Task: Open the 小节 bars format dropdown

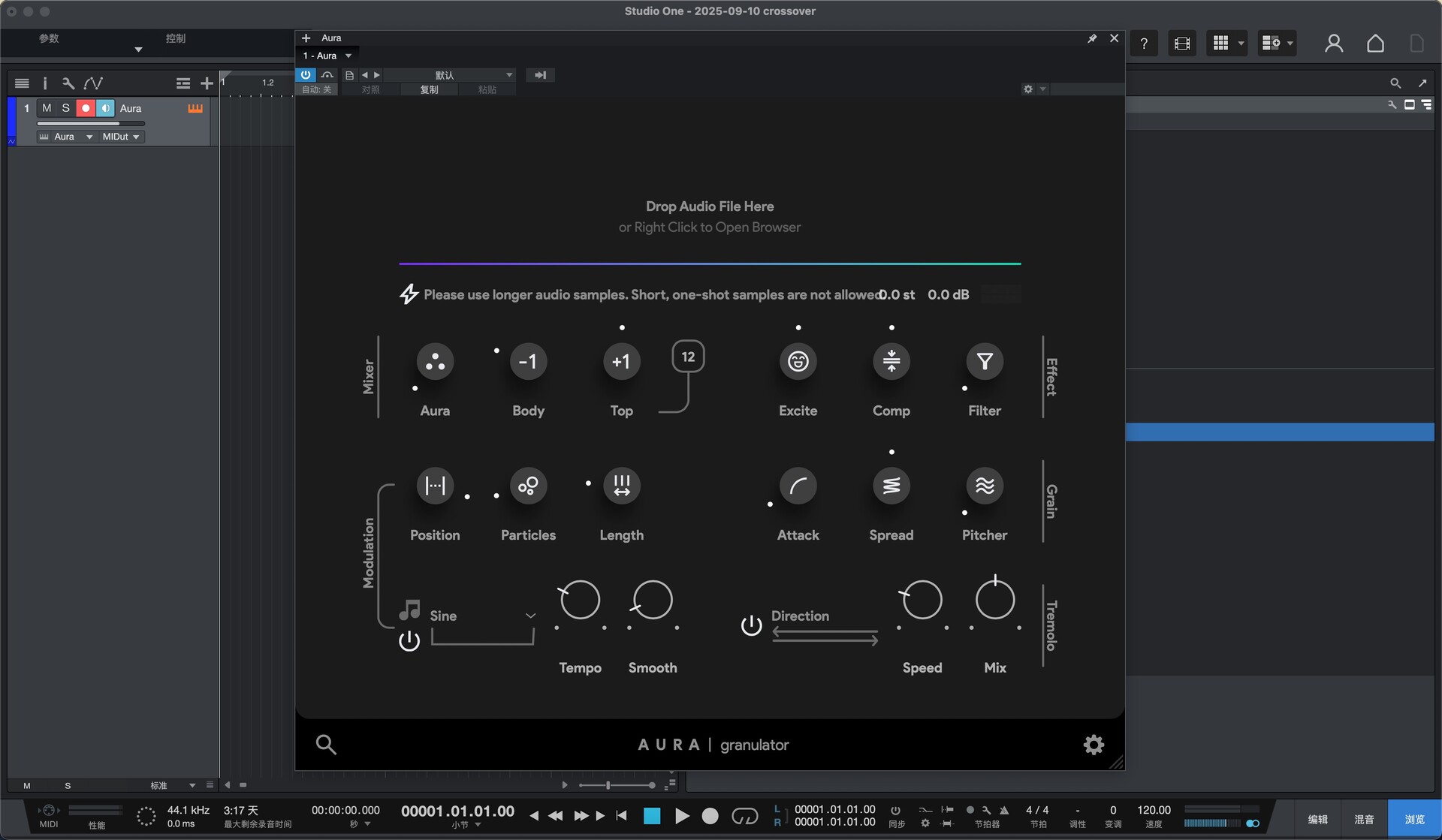Action: (x=466, y=824)
